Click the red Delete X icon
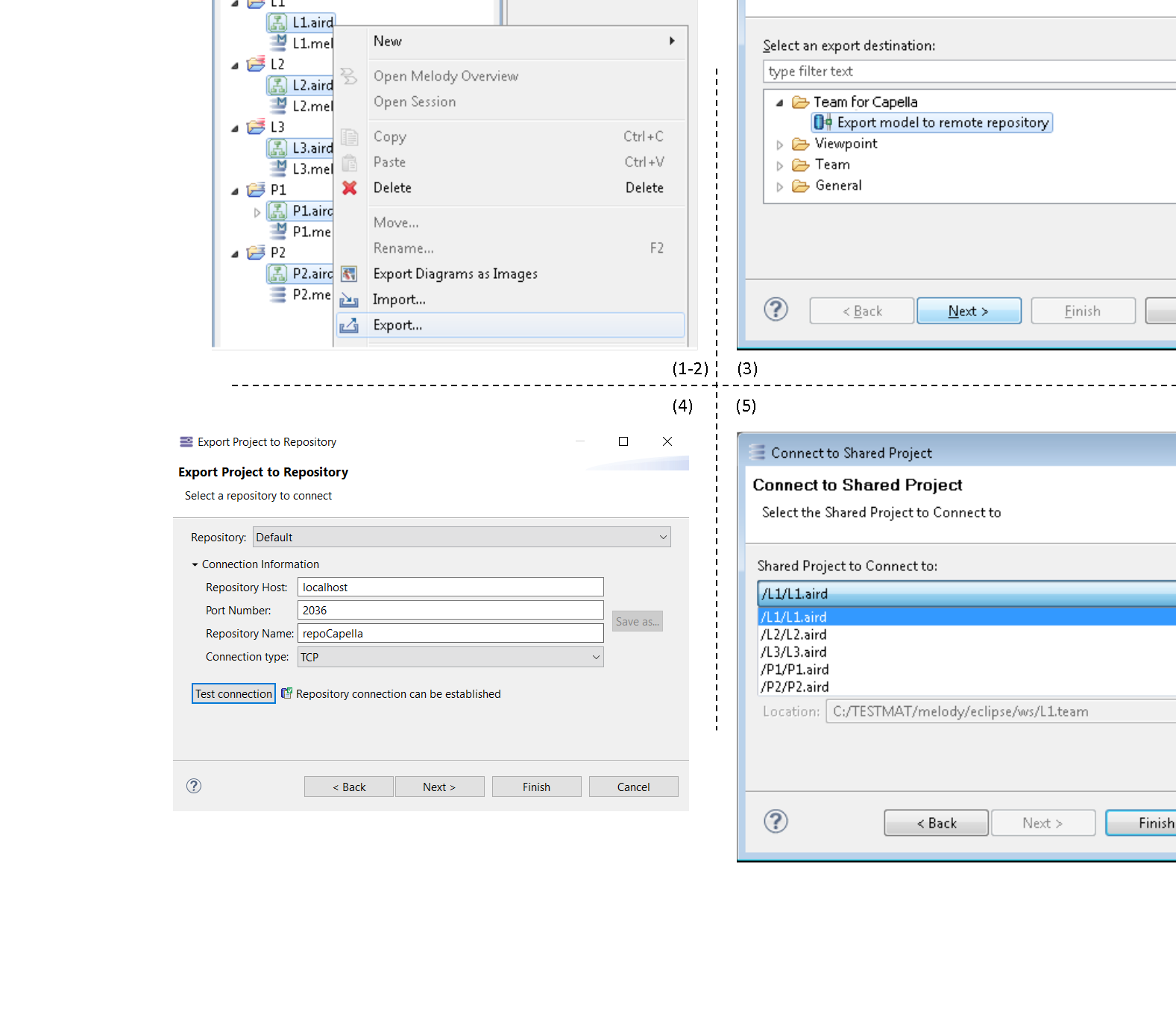1176x1011 pixels. (349, 188)
